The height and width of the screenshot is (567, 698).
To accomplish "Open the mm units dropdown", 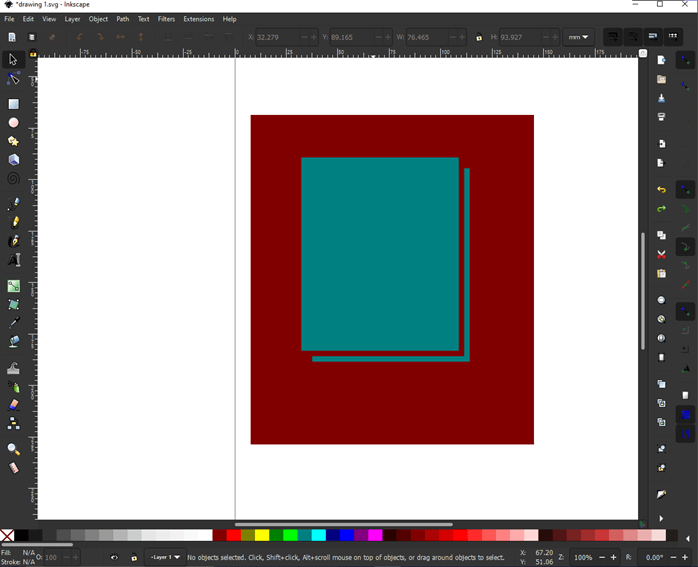I will pyautogui.click(x=579, y=38).
